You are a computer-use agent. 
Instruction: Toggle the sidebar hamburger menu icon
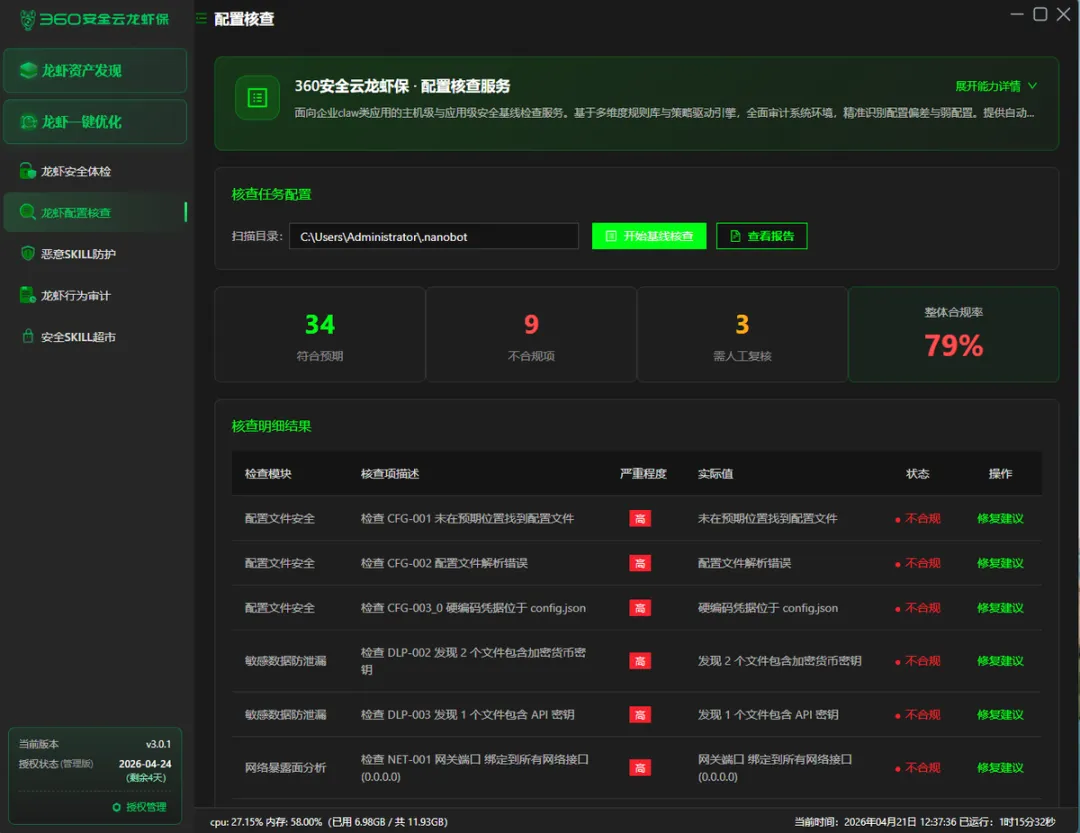coord(201,19)
